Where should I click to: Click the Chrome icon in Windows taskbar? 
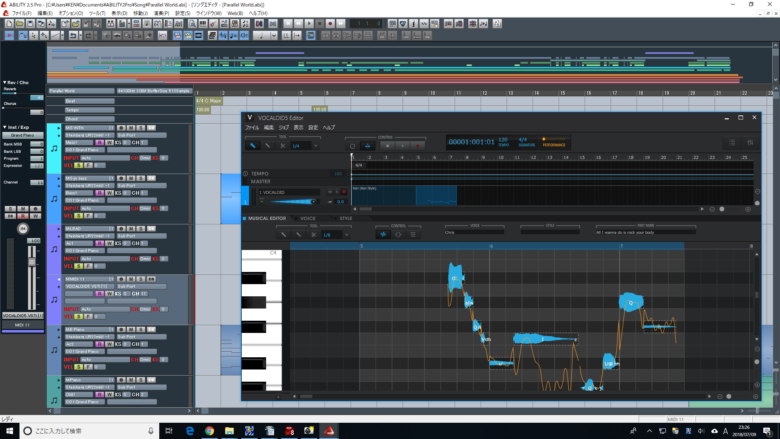(211, 431)
